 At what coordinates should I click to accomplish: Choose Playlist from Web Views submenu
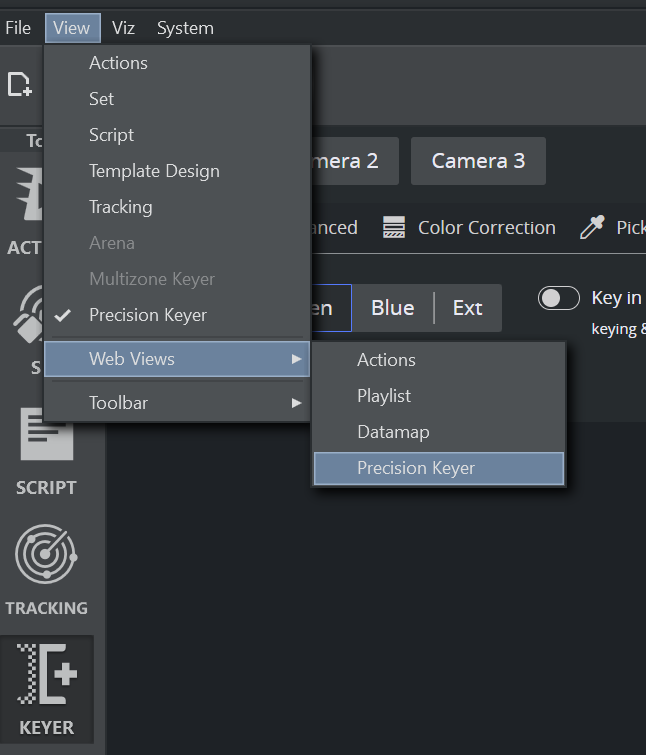(384, 396)
